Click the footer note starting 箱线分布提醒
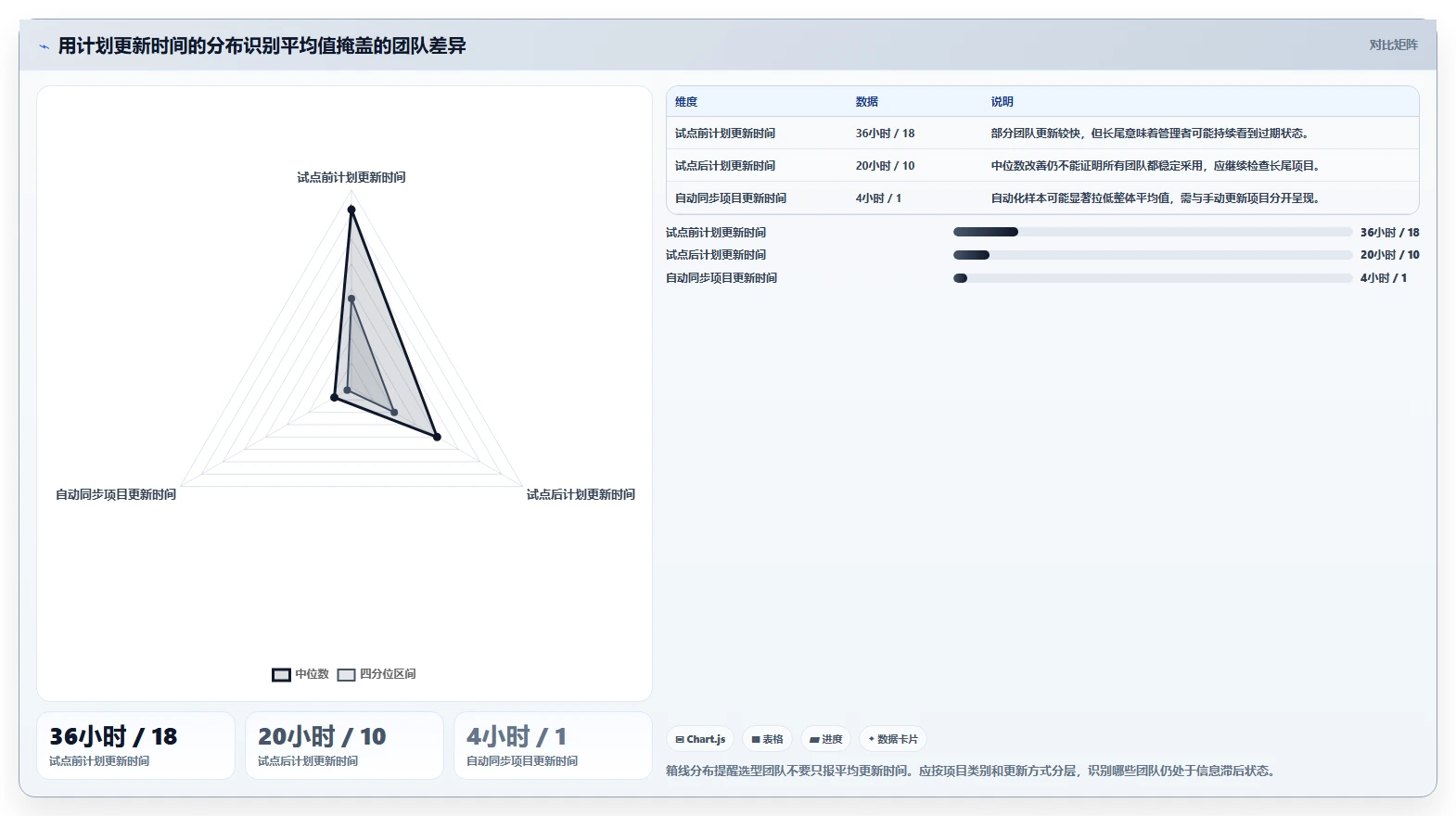The height and width of the screenshot is (816, 1456). pos(970,771)
